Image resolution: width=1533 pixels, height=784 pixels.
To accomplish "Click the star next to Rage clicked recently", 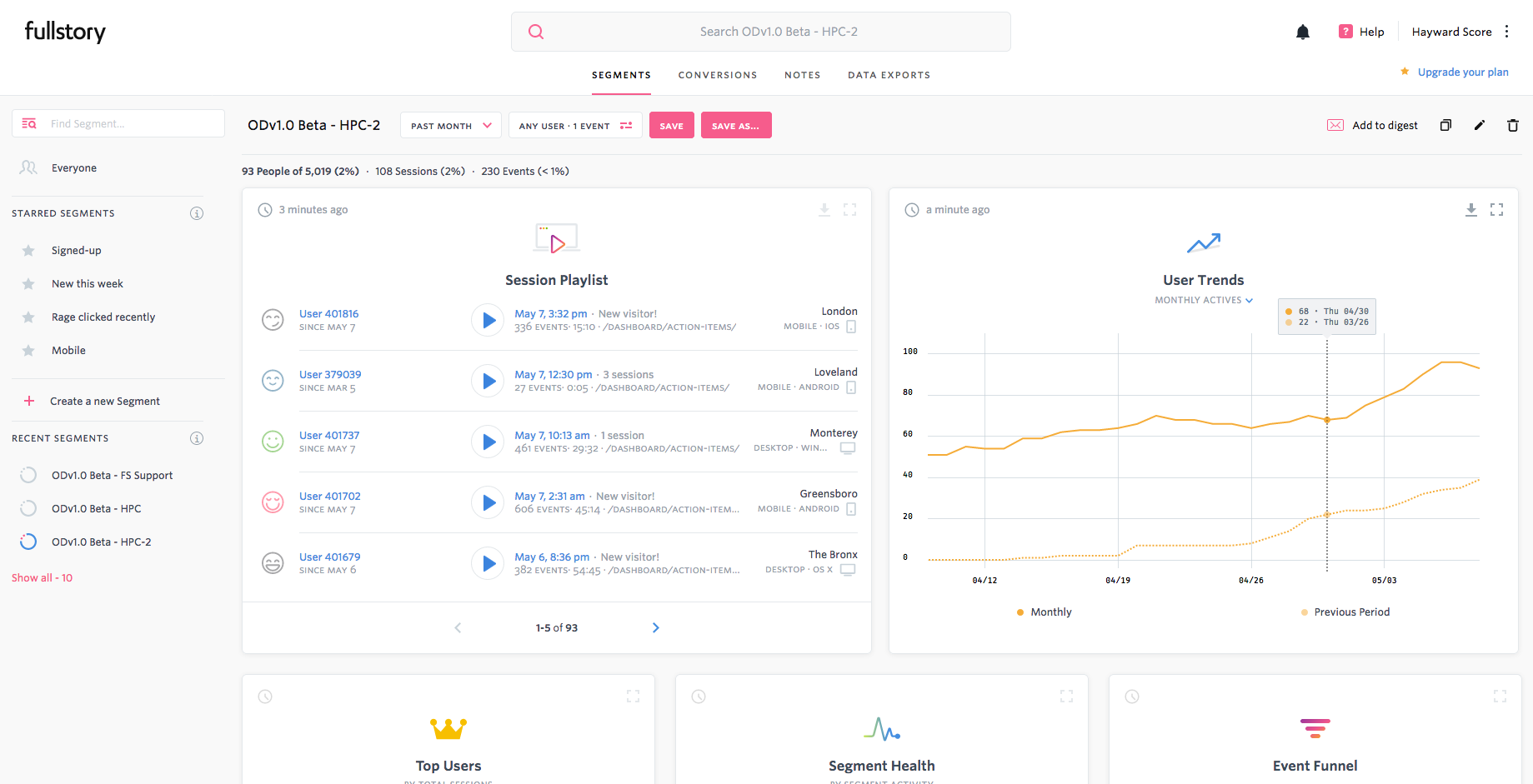I will click(28, 317).
